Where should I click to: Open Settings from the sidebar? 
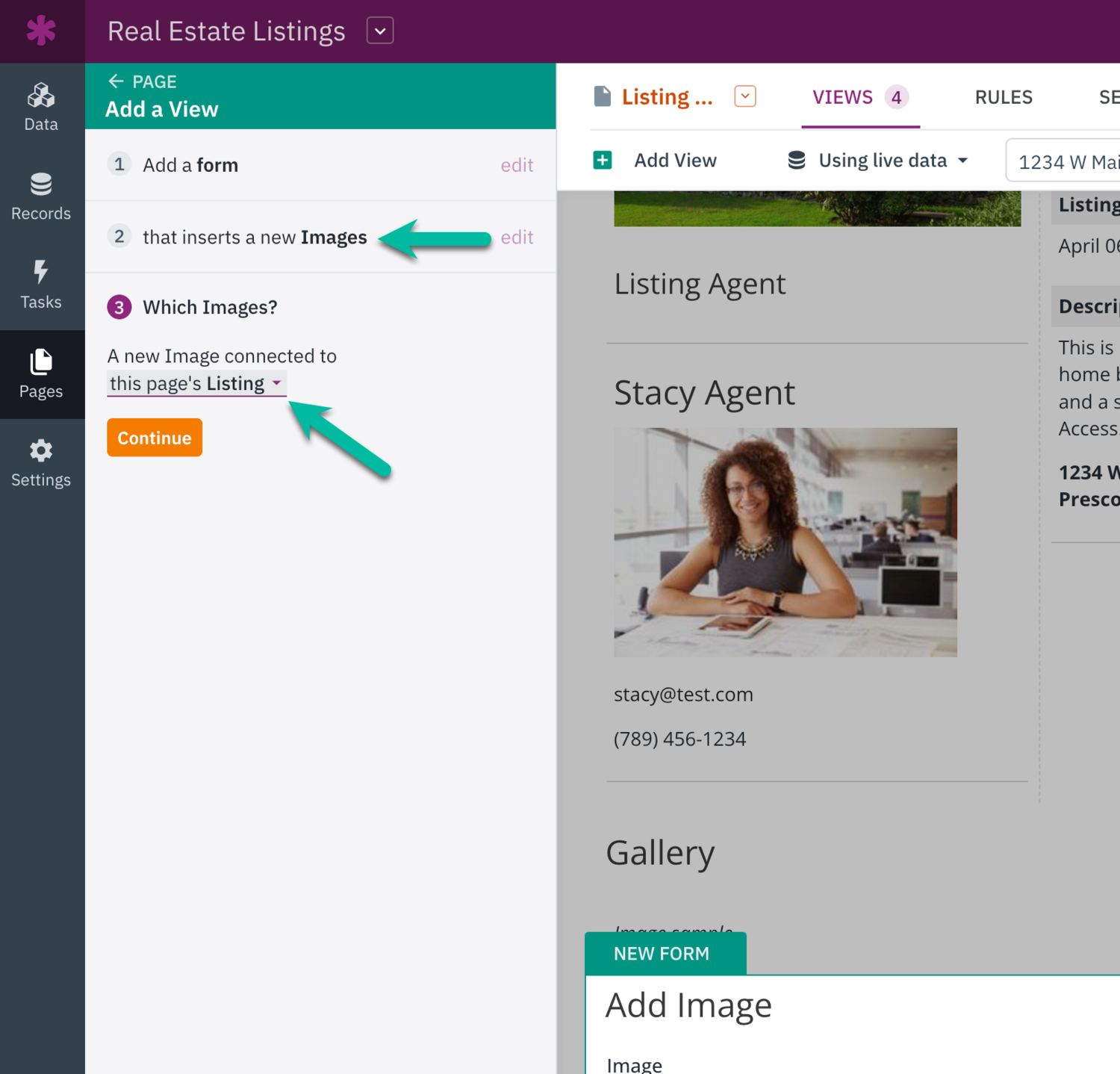point(41,463)
